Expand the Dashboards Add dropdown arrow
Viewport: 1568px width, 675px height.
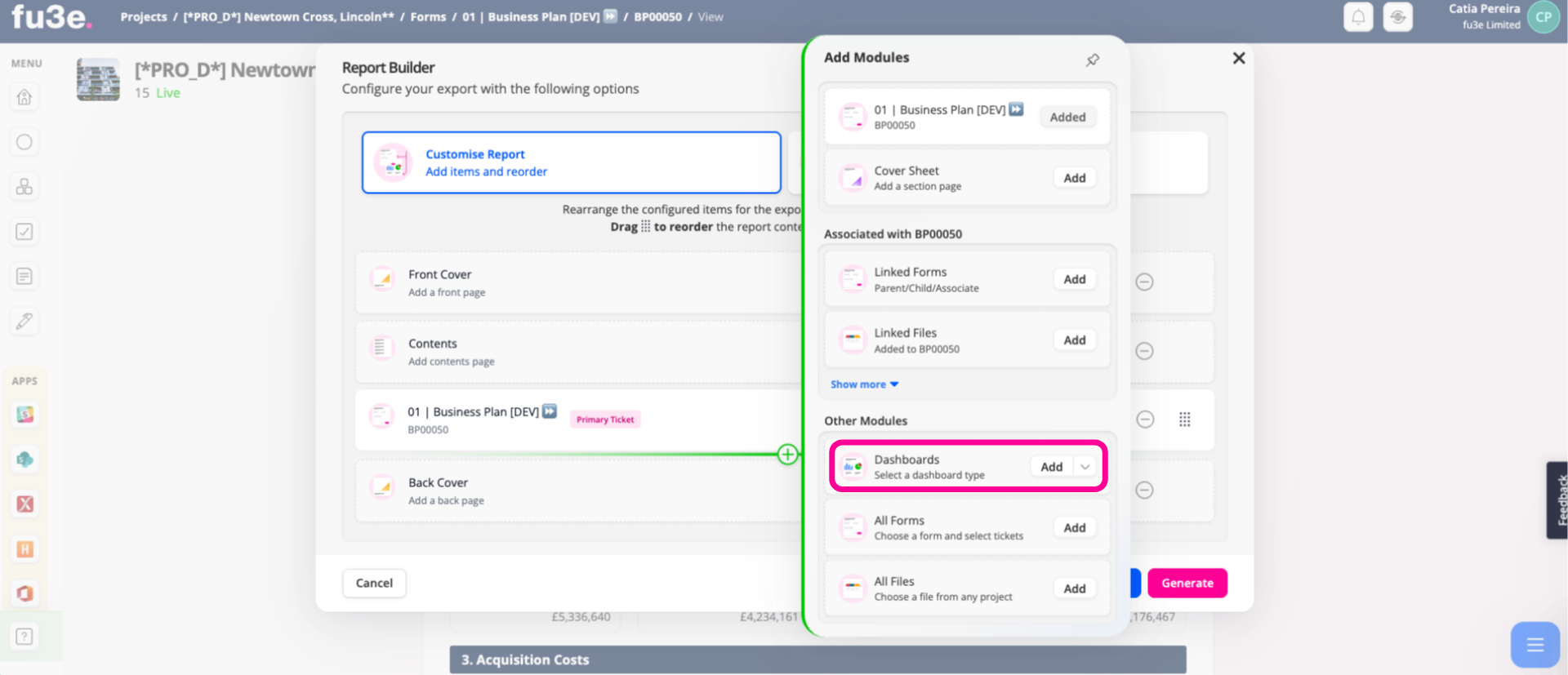pos(1085,467)
